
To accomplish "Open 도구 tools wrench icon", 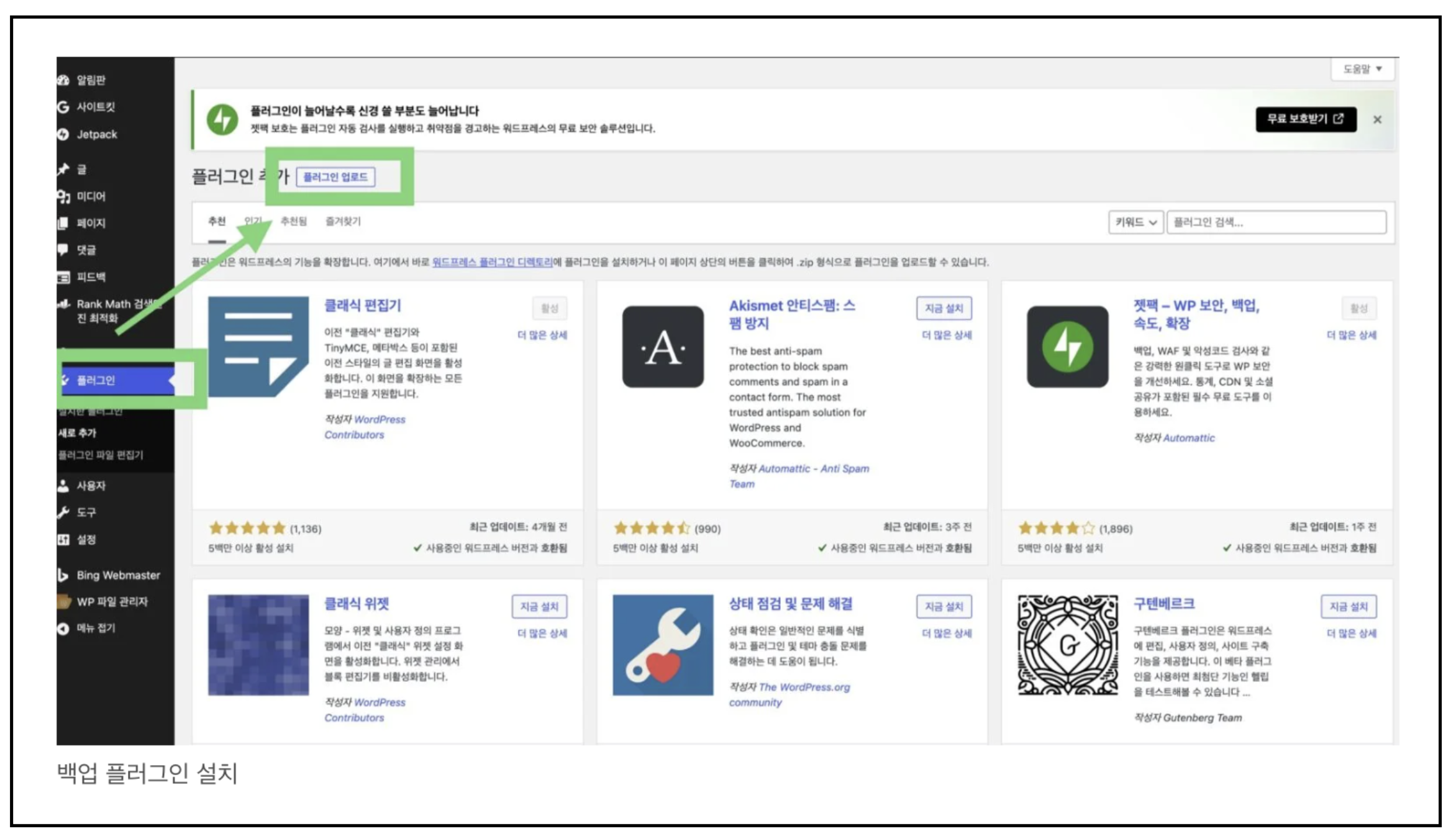I will coord(63,512).
